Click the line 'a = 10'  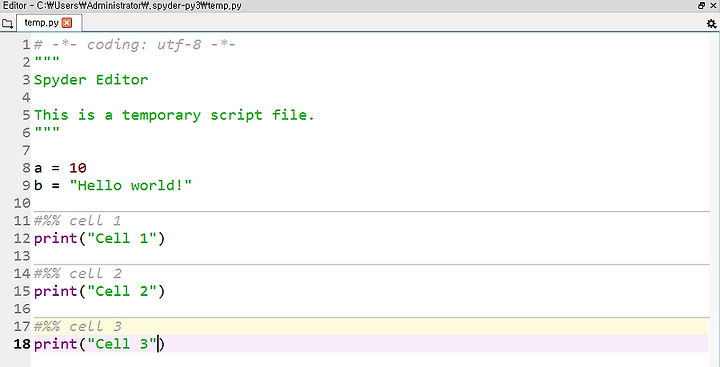[x=60, y=168]
